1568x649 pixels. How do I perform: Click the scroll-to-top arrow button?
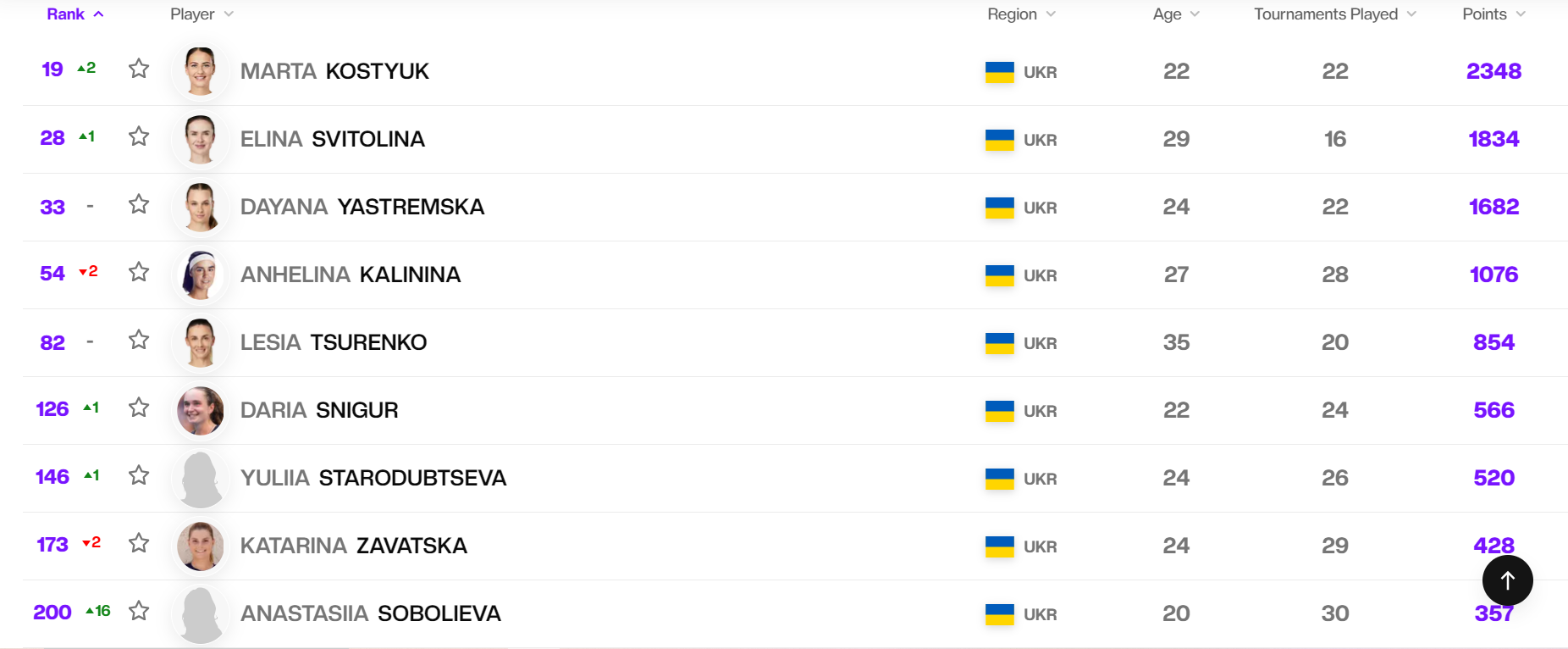click(x=1507, y=580)
